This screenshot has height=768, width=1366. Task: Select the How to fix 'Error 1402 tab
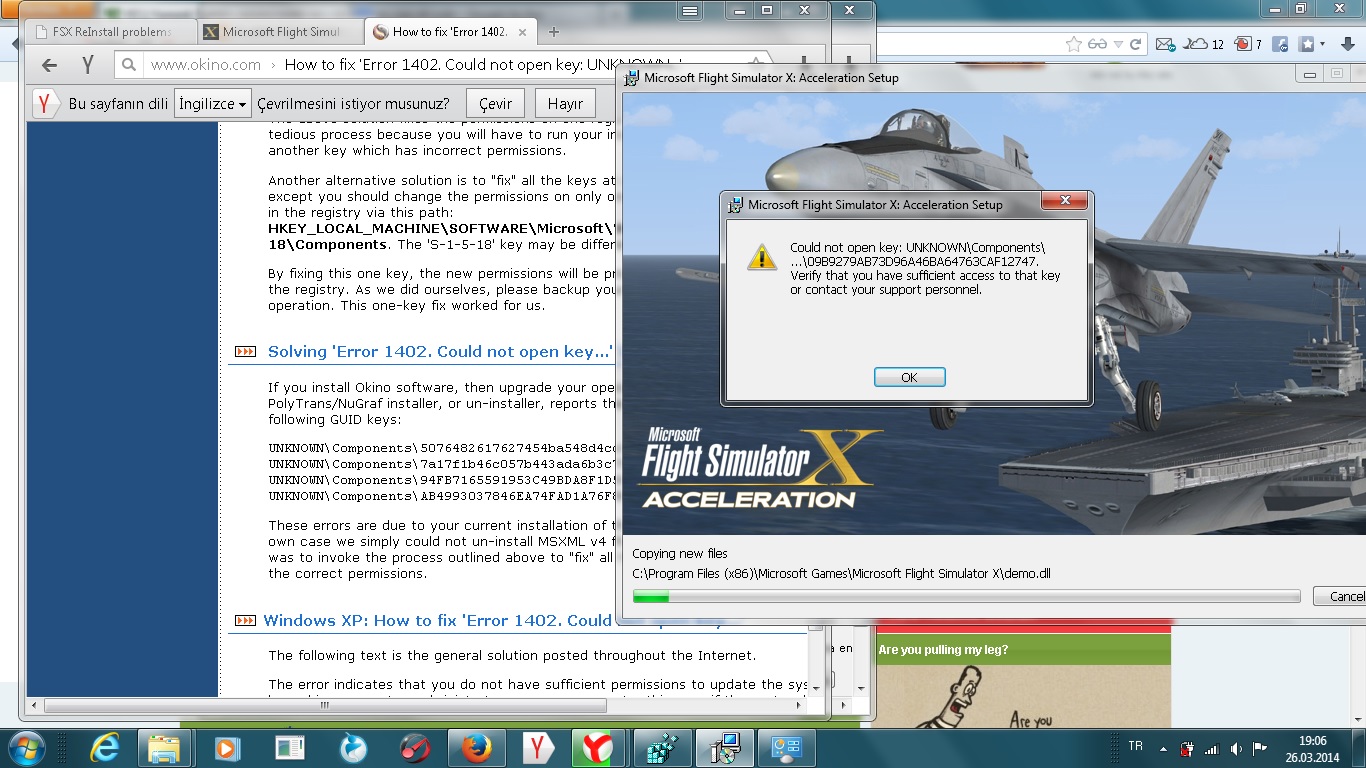449,32
